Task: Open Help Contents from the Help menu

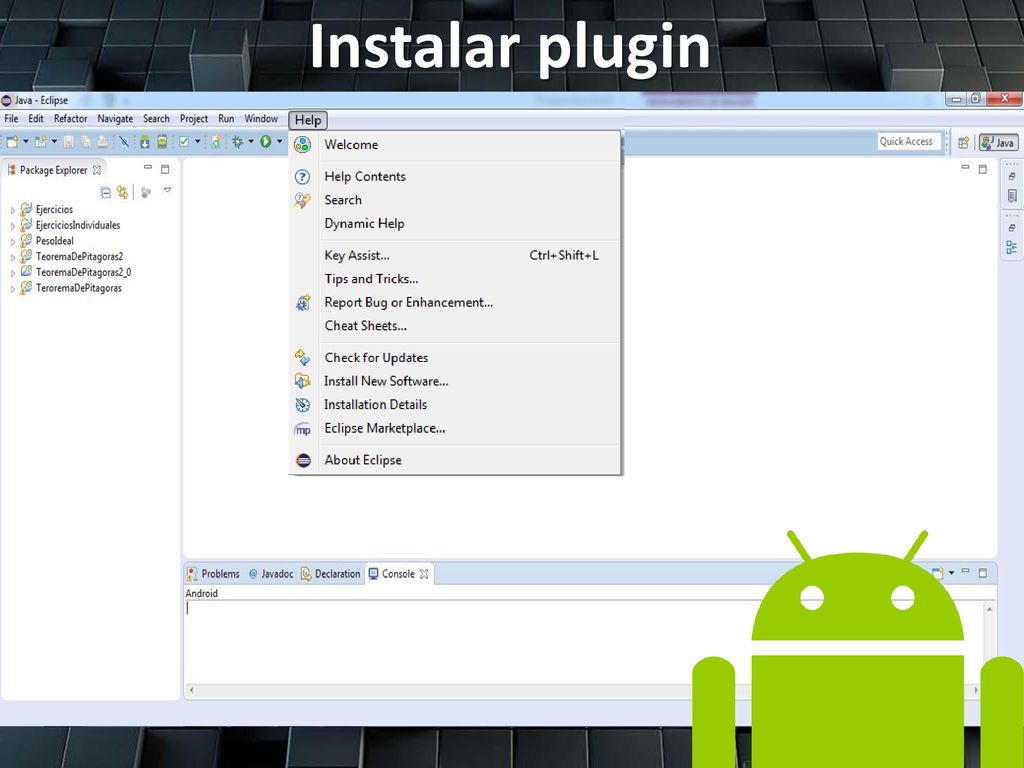Action: (x=455, y=177)
